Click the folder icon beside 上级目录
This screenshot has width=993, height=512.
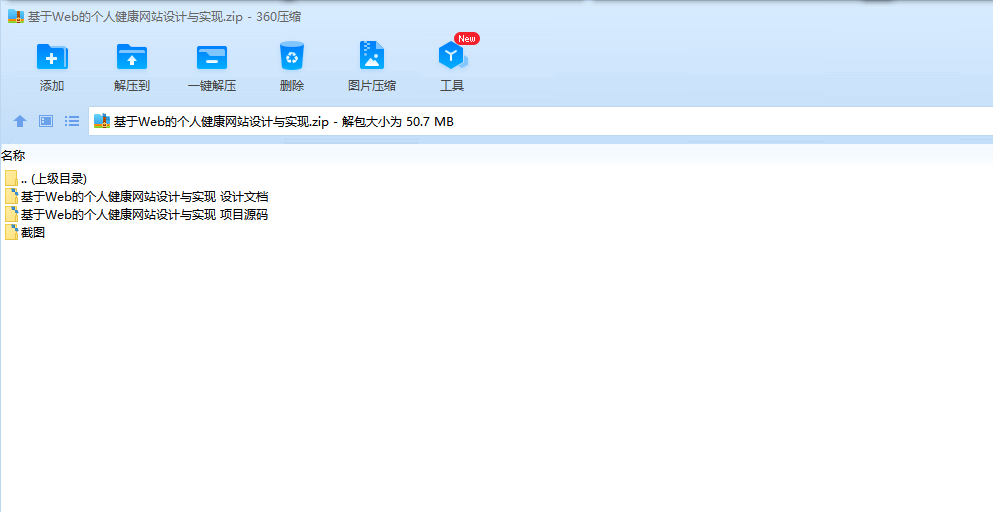[x=11, y=179]
